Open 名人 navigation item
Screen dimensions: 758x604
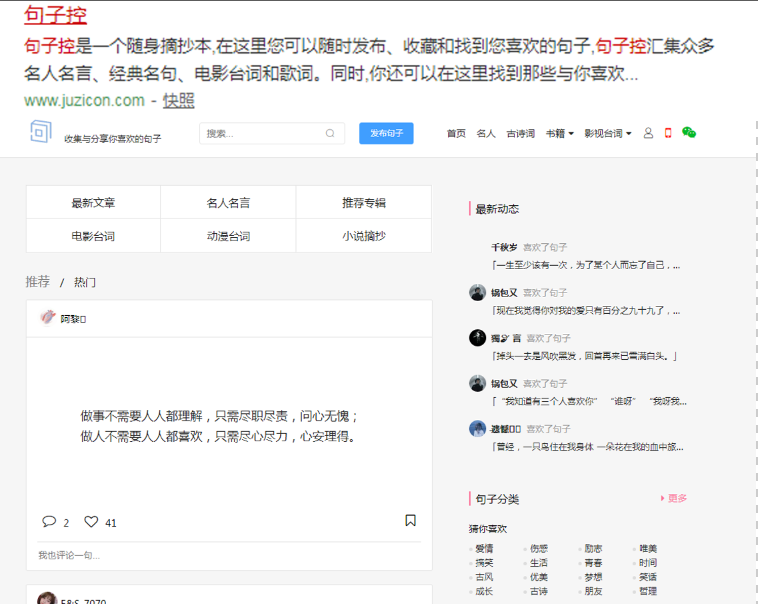(486, 133)
